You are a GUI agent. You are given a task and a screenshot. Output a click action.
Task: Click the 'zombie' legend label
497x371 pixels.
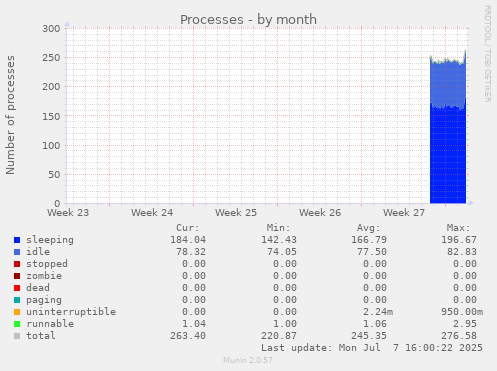tap(44, 276)
